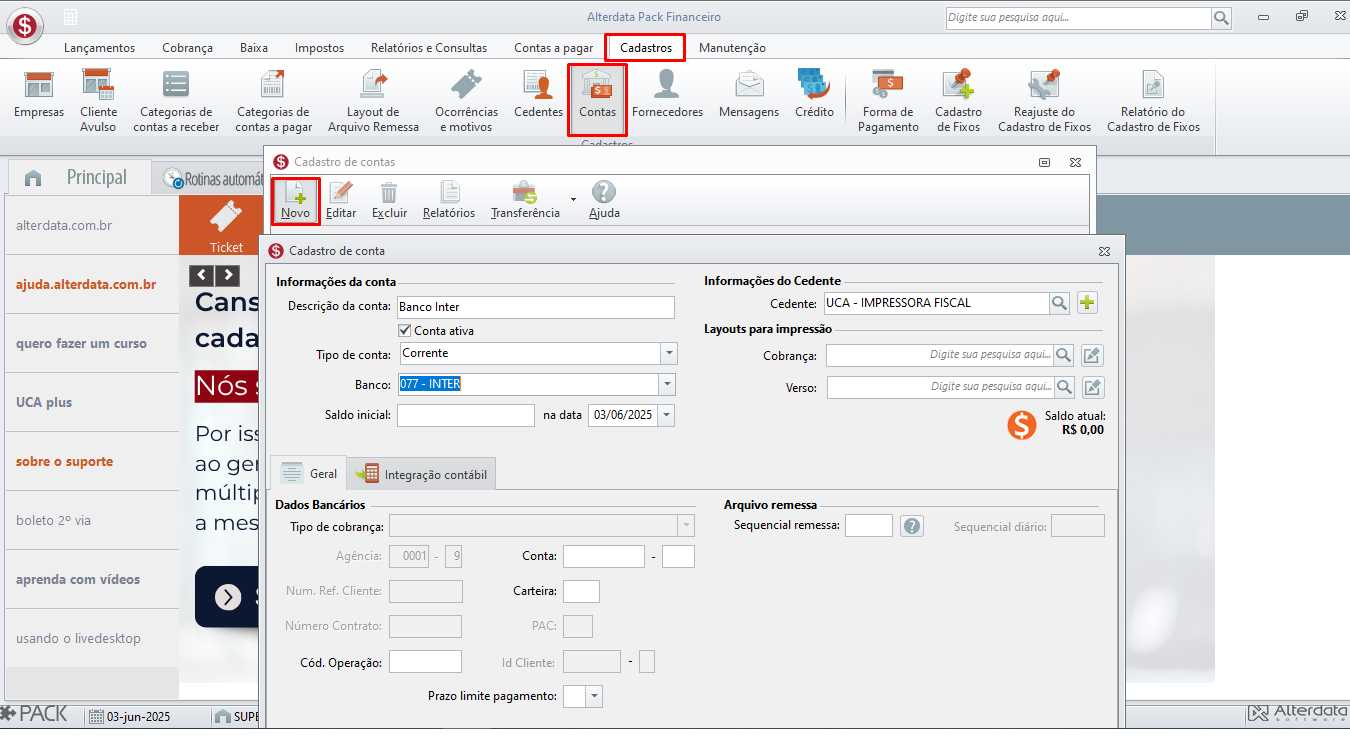The height and width of the screenshot is (751, 1350).
Task: Expand the Transferência dropdown arrow
Action: click(x=573, y=200)
